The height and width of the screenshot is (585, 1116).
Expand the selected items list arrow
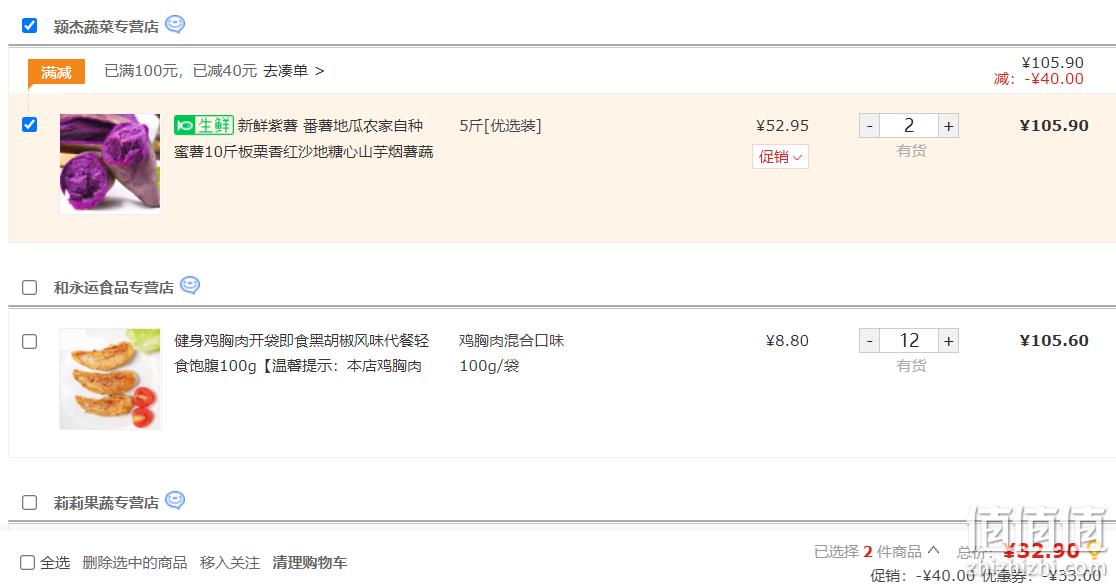[934, 550]
